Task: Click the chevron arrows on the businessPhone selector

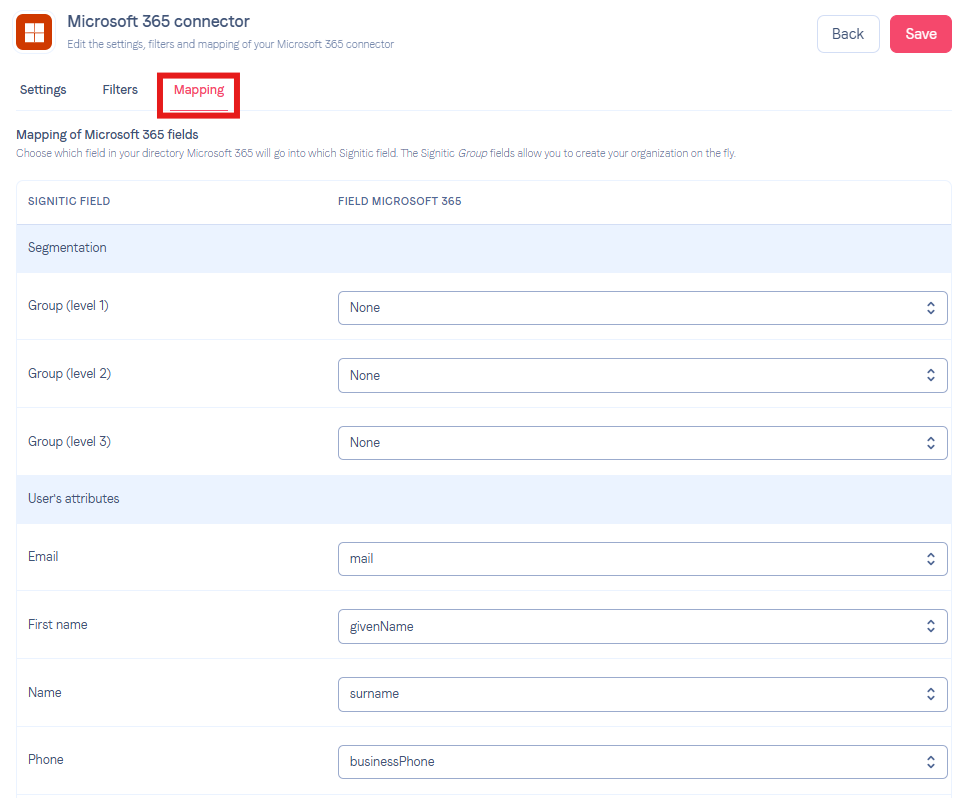Action: click(x=931, y=762)
